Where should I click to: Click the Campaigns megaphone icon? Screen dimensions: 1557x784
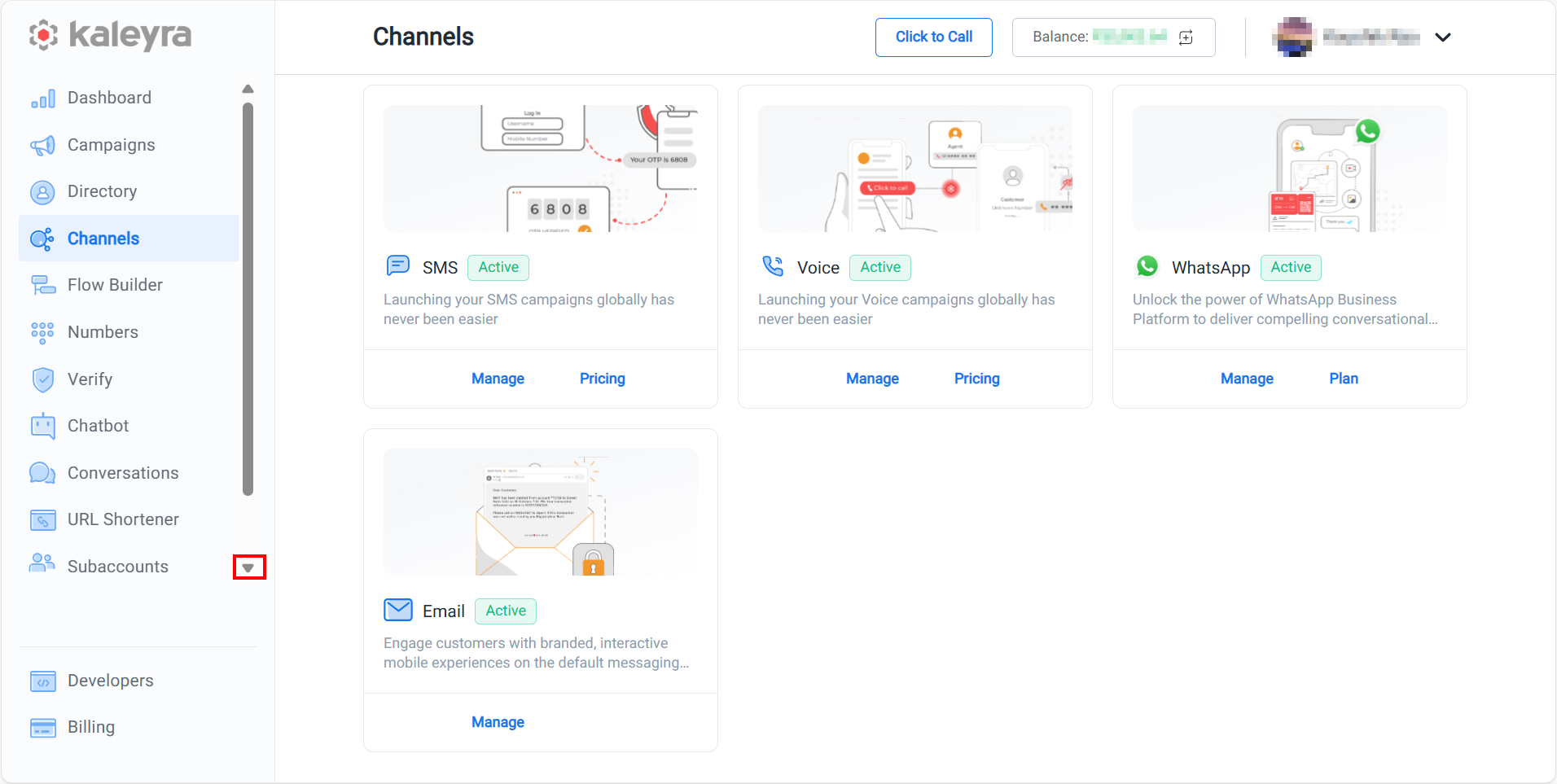pyautogui.click(x=43, y=145)
